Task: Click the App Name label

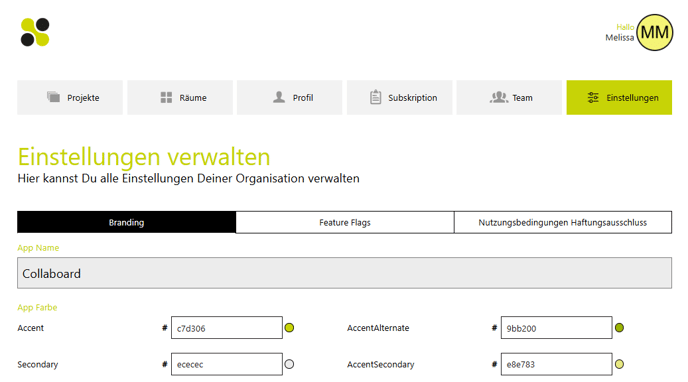Action: point(38,248)
